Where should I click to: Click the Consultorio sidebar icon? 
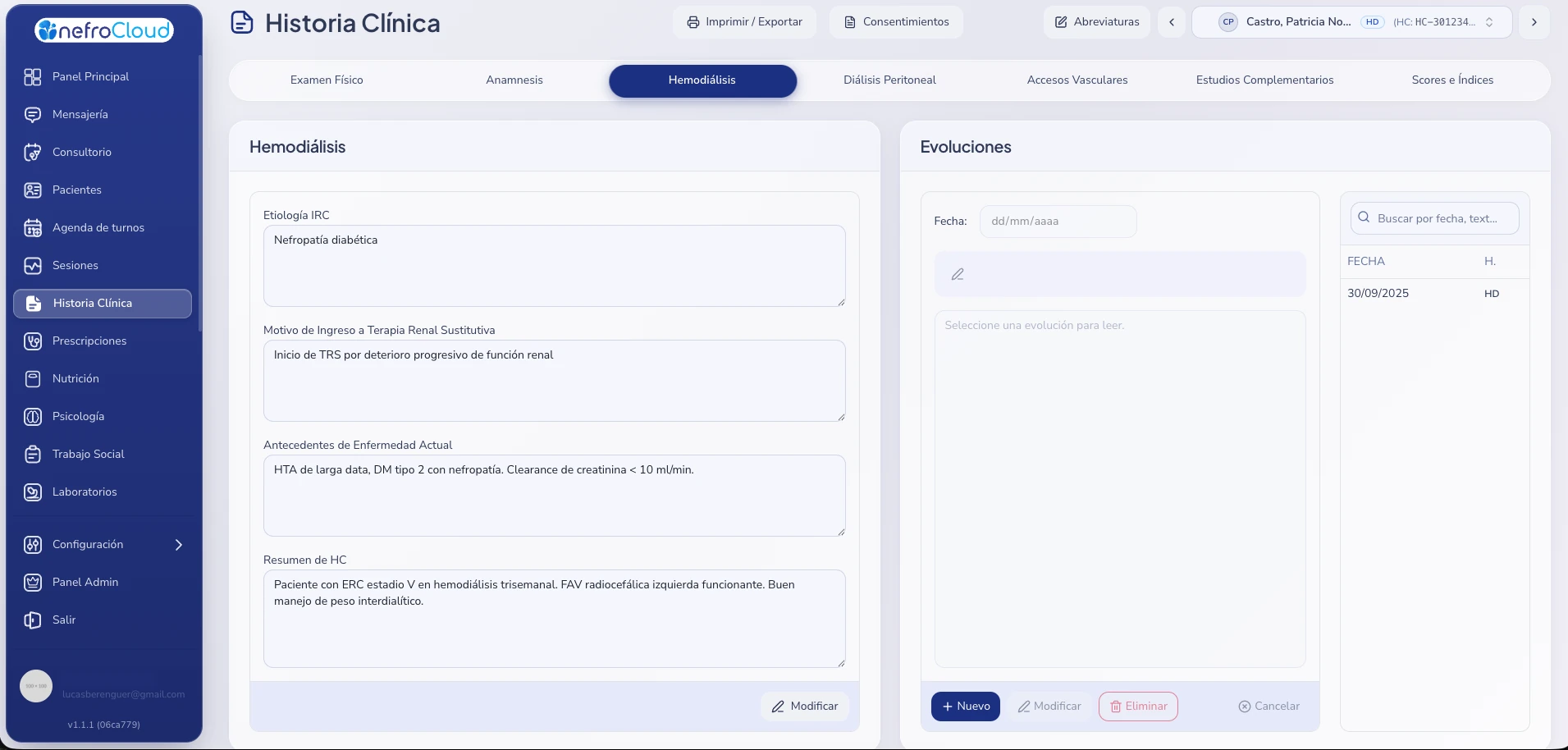click(33, 153)
